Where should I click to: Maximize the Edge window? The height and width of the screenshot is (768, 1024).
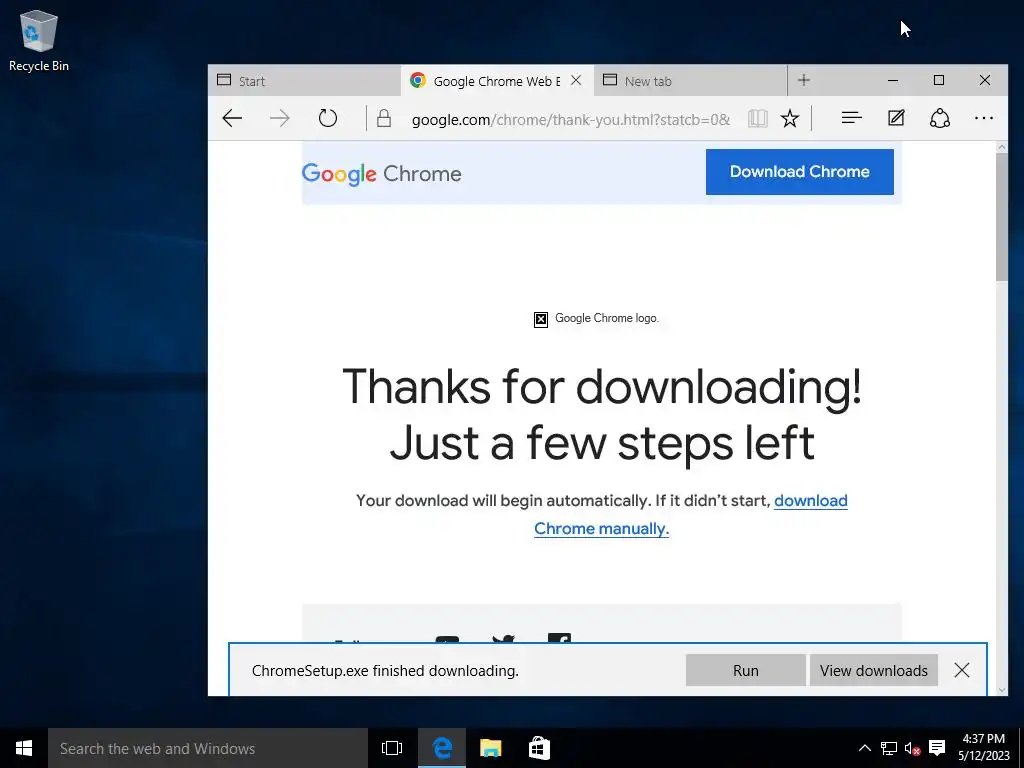pos(938,80)
